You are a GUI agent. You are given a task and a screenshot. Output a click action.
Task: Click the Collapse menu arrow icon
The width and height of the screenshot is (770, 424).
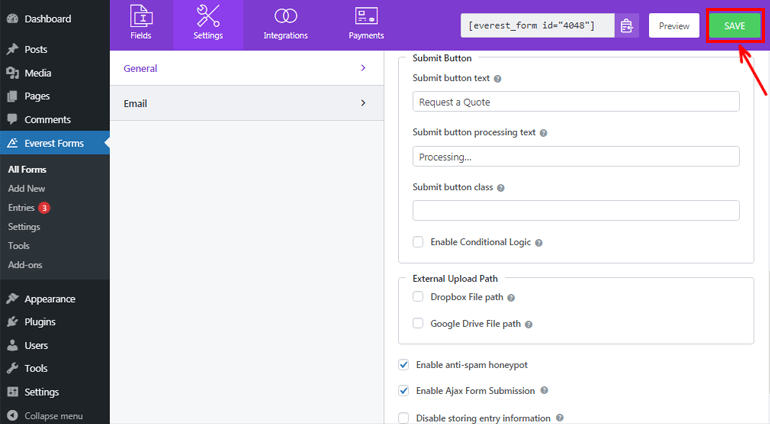coord(12,416)
